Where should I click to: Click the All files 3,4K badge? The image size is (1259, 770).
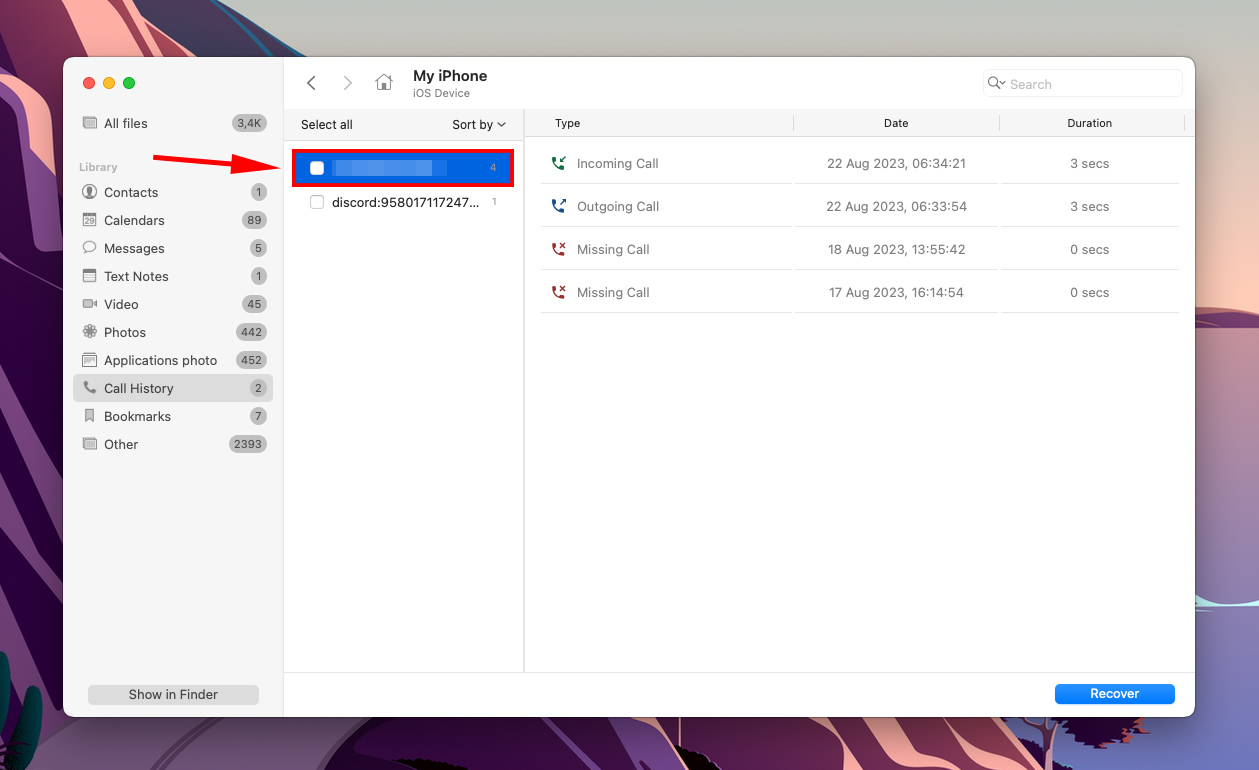pos(249,123)
